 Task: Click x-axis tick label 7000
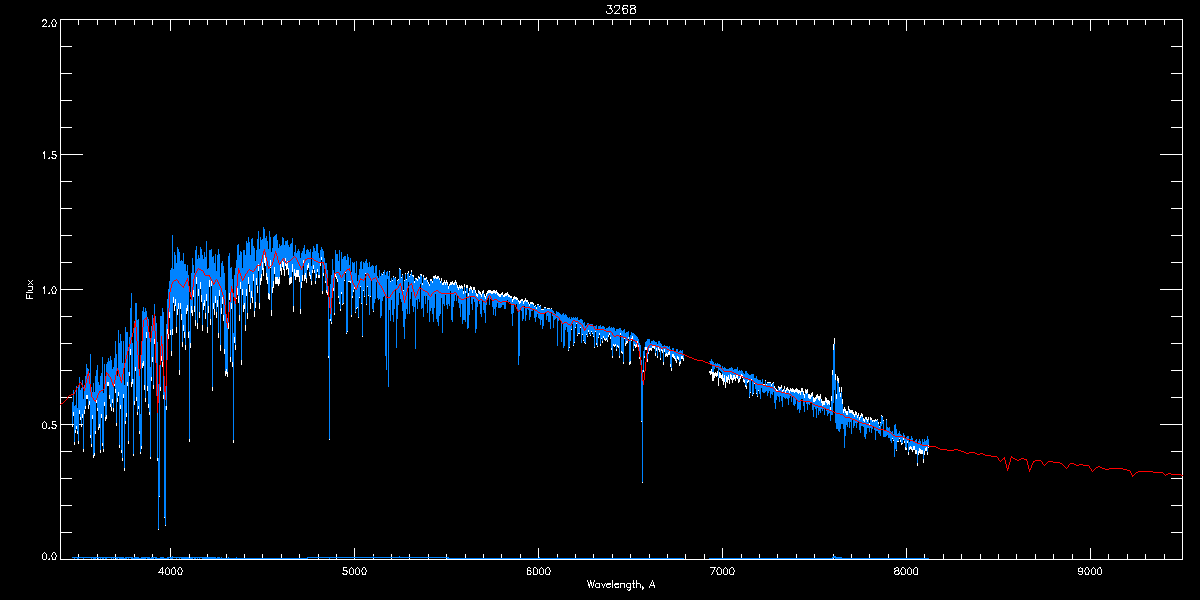[x=722, y=572]
